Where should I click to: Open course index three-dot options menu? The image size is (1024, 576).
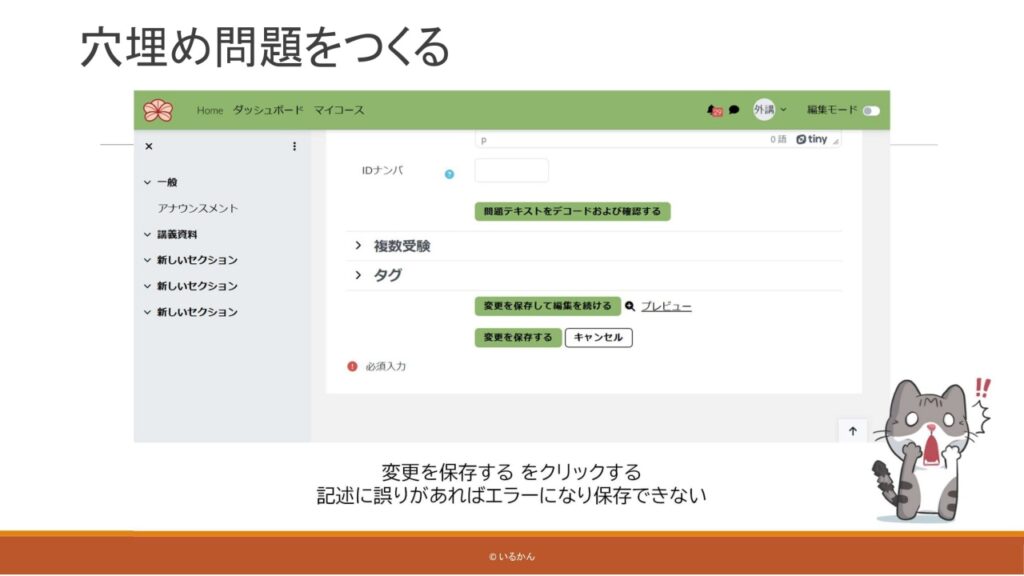click(294, 147)
